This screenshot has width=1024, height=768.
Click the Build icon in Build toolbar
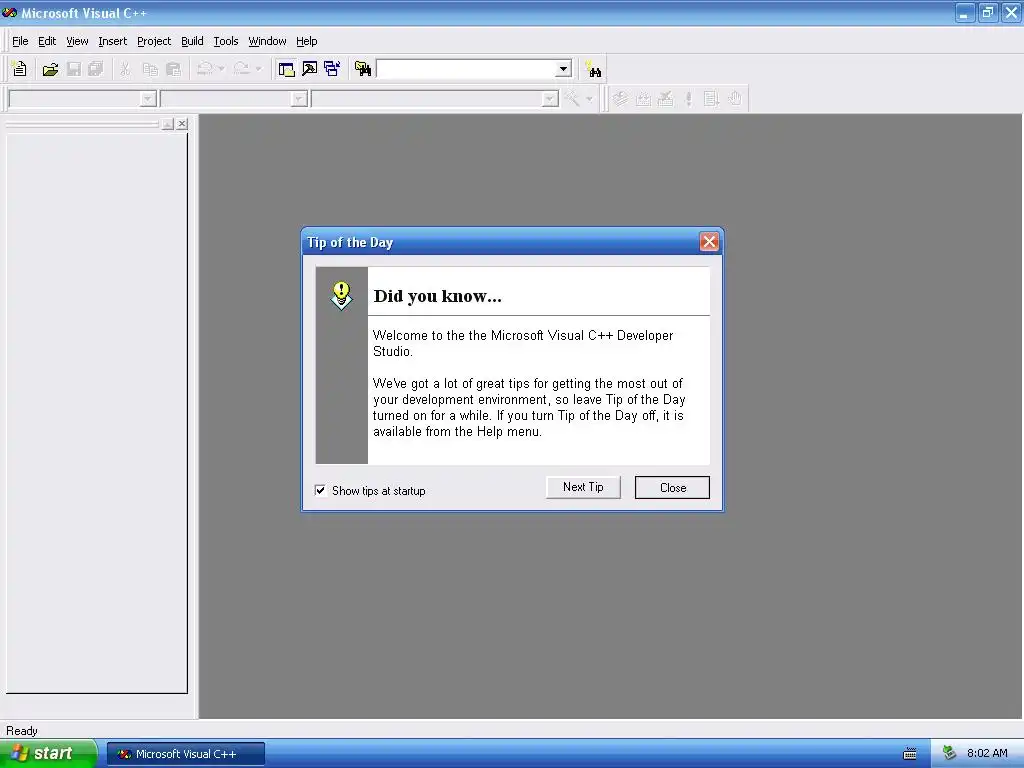[x=643, y=99]
